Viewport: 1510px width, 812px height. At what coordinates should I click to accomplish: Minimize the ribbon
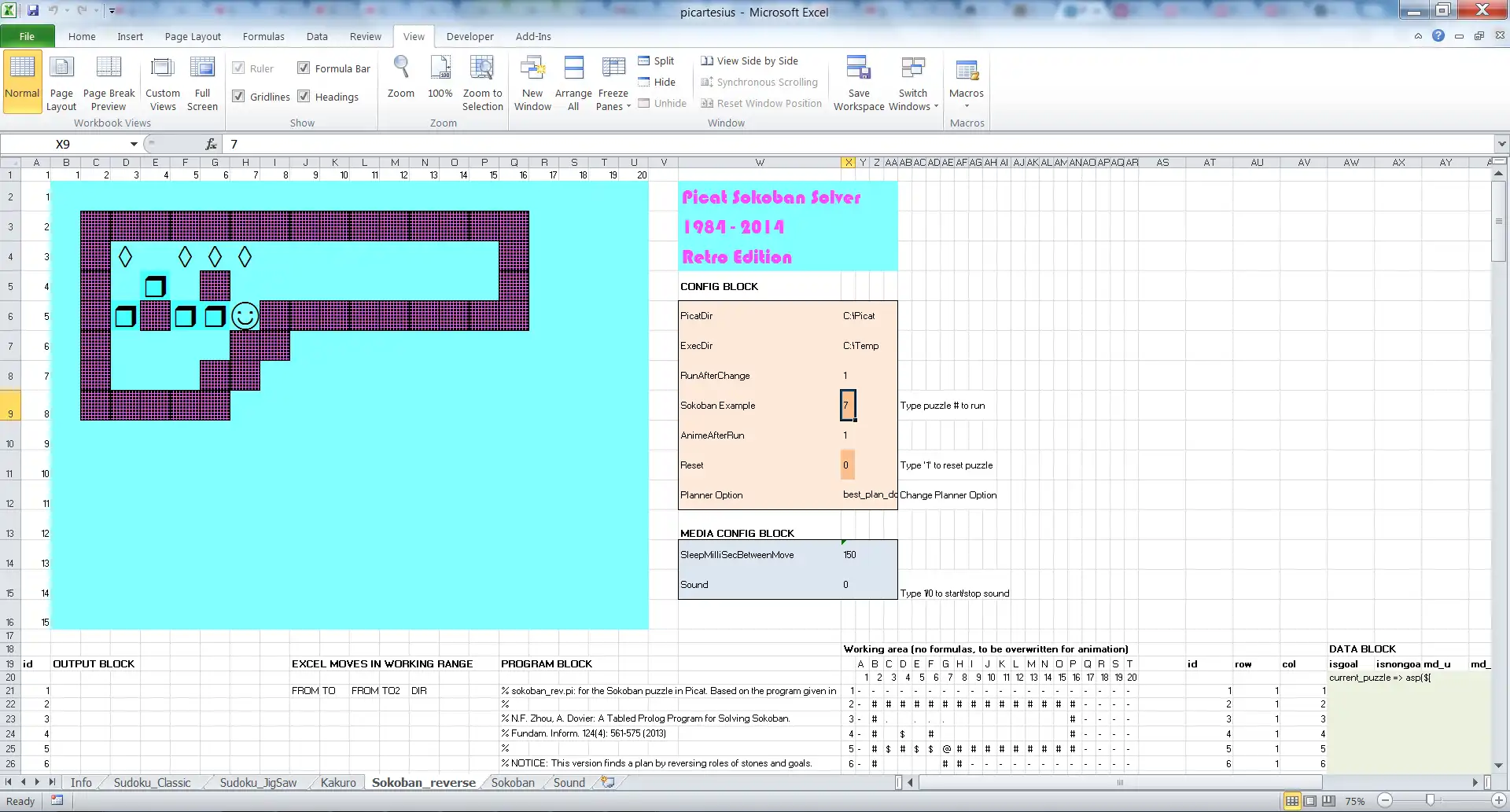pyautogui.click(x=1418, y=36)
